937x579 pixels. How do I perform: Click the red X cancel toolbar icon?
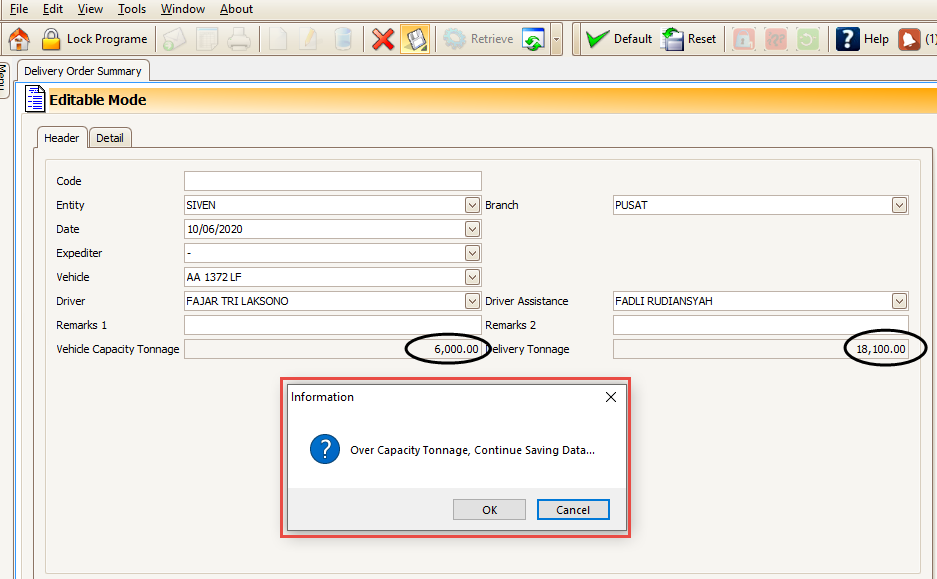click(382, 39)
